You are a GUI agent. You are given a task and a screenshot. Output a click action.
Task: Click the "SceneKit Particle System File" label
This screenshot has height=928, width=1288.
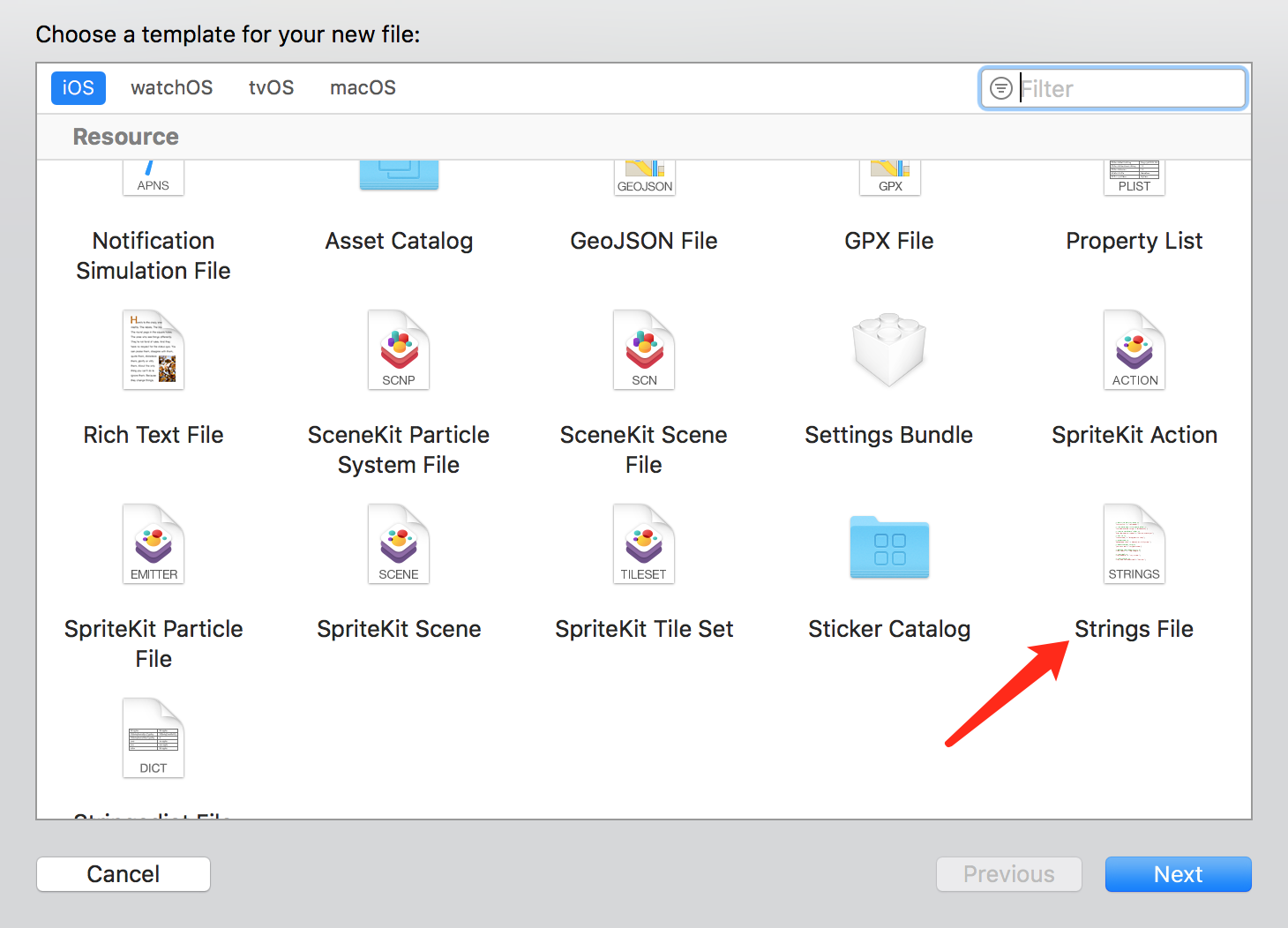tap(399, 450)
